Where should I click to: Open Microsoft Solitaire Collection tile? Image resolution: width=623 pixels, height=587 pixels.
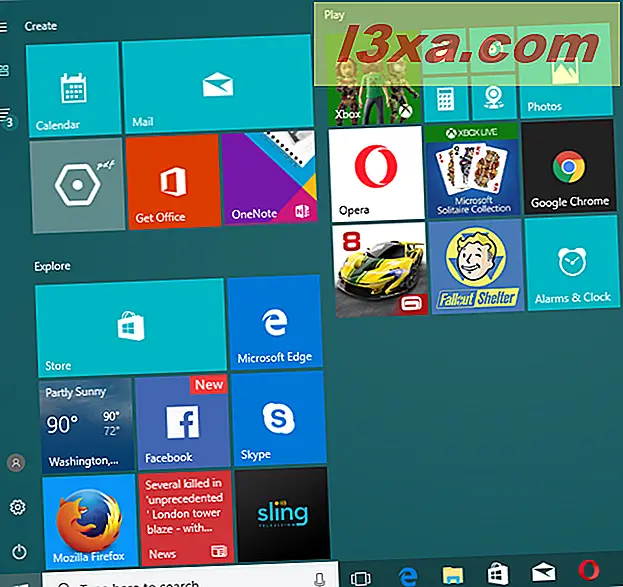point(472,170)
